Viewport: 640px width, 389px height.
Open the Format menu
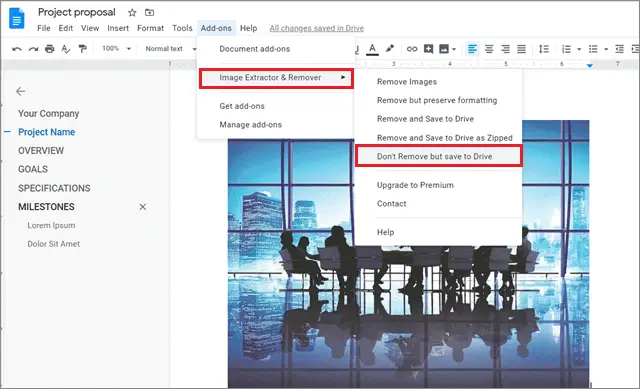tap(150, 28)
